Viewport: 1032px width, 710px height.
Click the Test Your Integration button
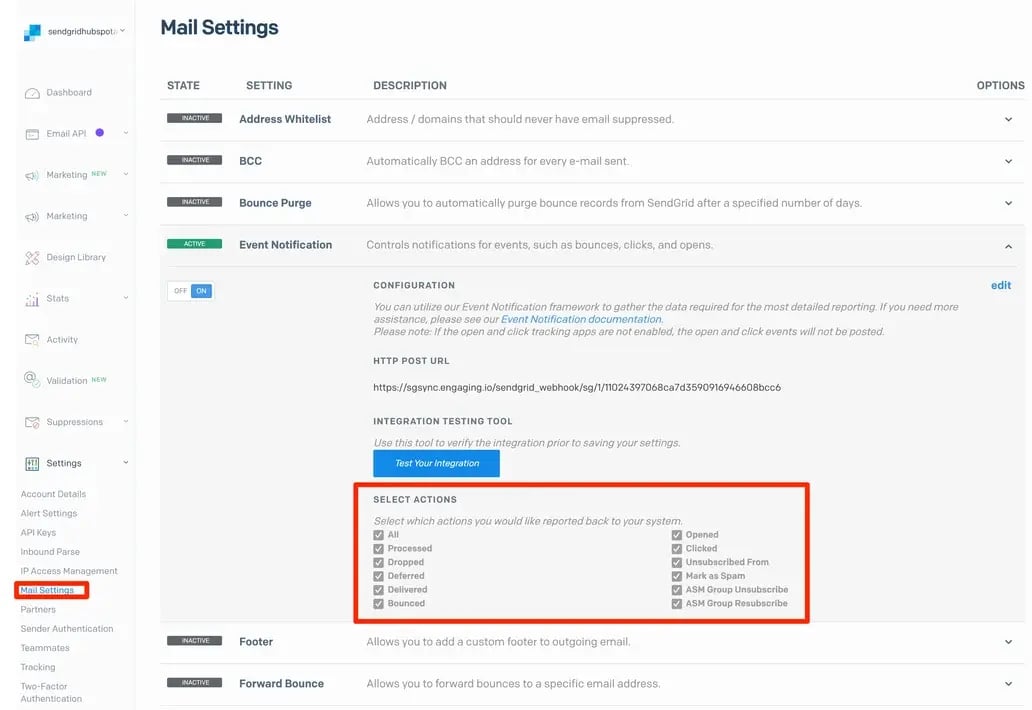[436, 463]
